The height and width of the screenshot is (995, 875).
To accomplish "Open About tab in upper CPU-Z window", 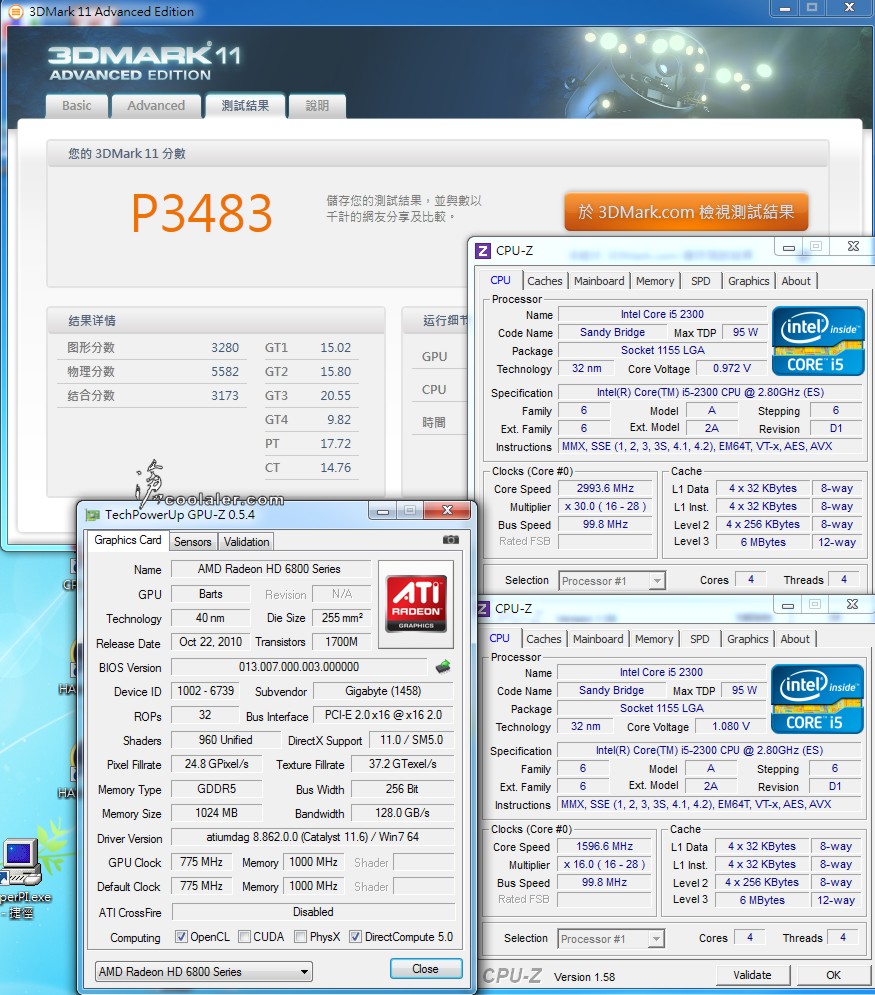I will point(796,281).
